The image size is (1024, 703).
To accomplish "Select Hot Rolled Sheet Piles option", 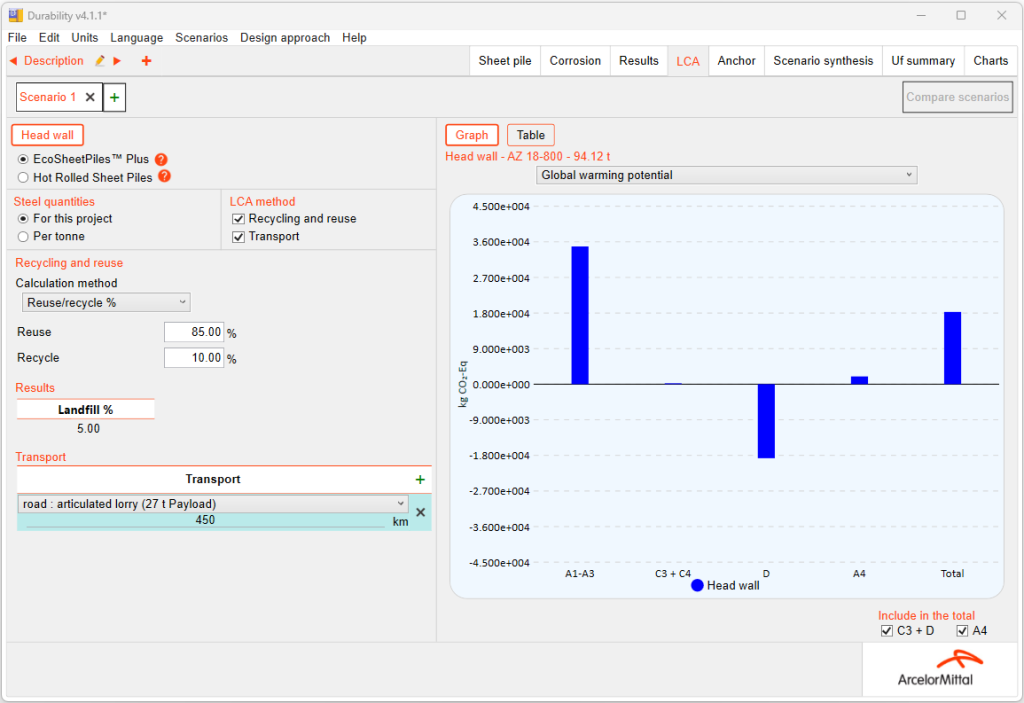I will (24, 177).
